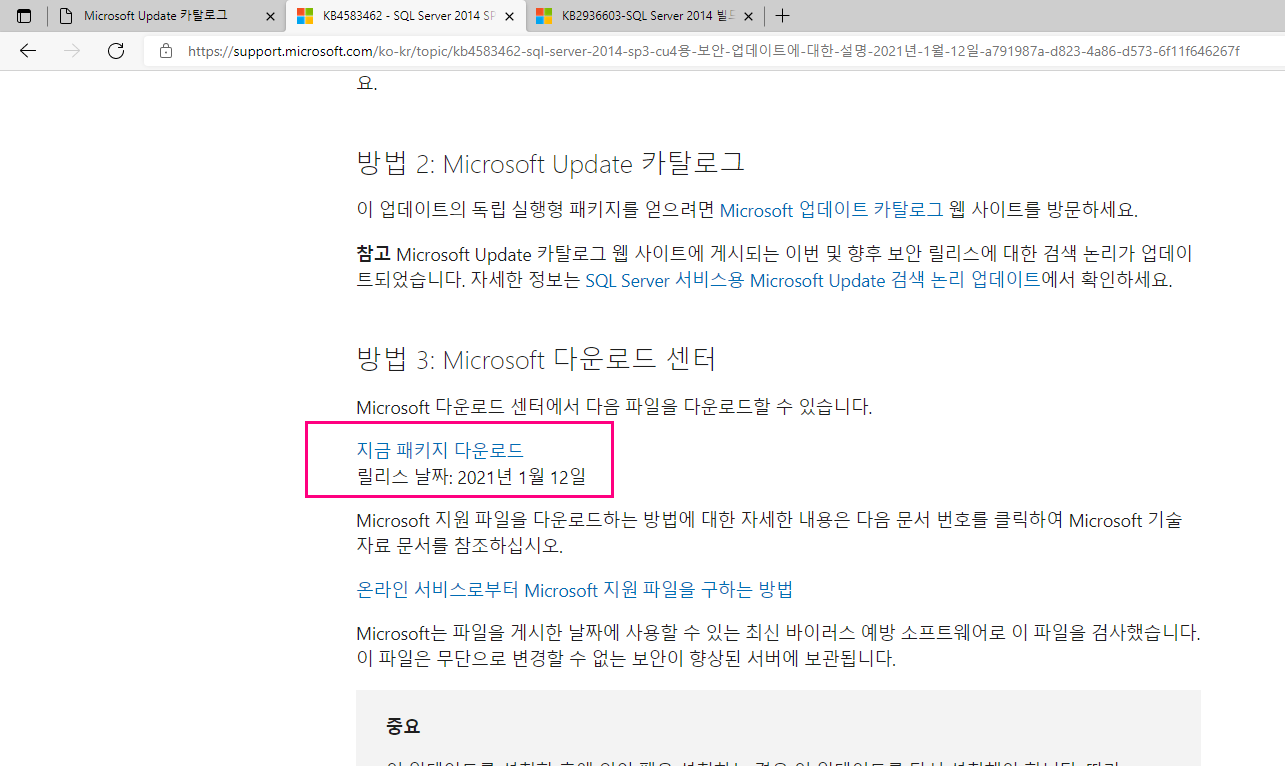Viewport: 1285px width, 766px height.
Task: Open the tab actions menu icon
Action: coord(24,16)
